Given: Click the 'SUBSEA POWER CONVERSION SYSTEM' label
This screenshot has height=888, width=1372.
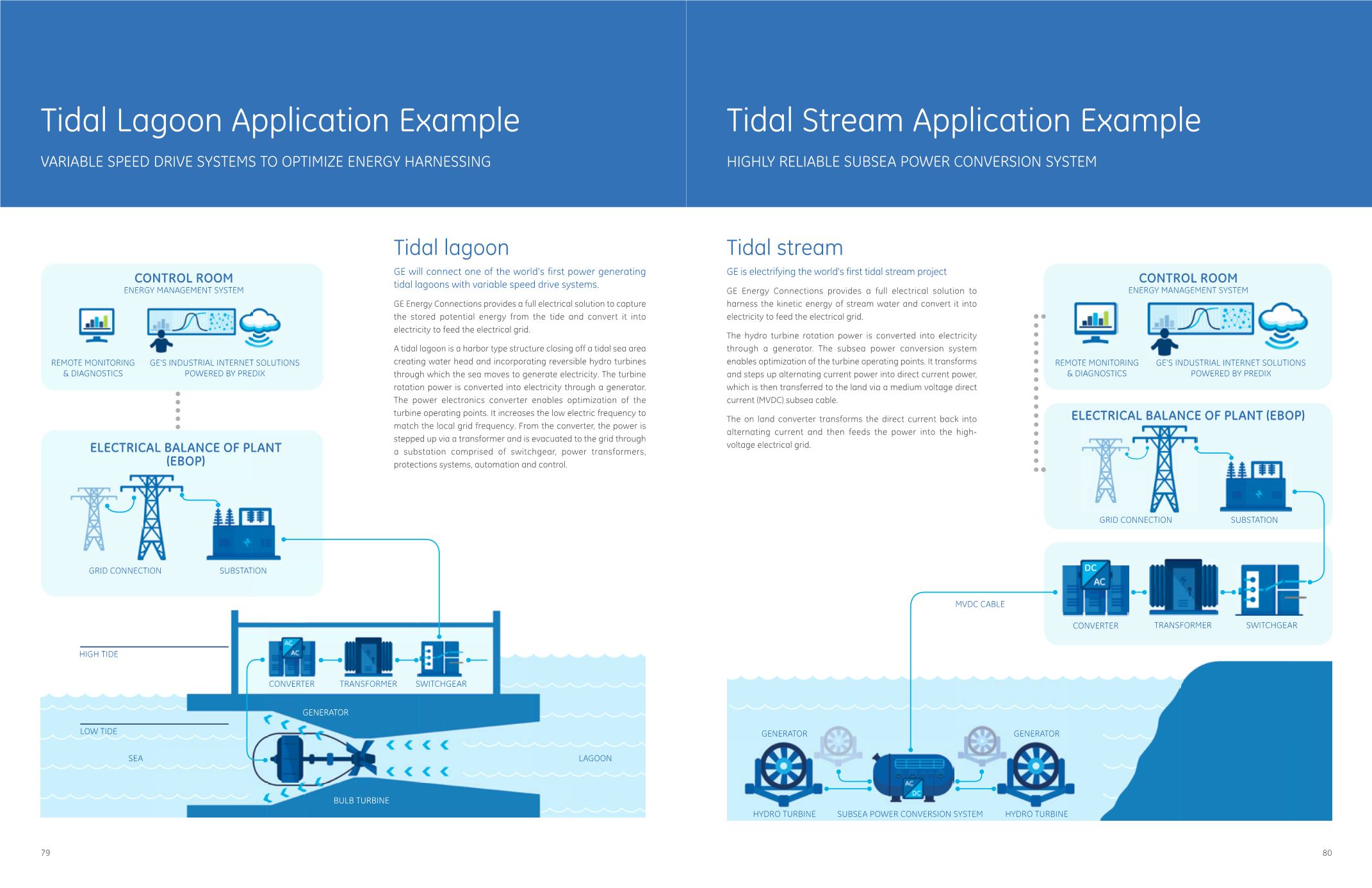Looking at the screenshot, I should [x=910, y=814].
